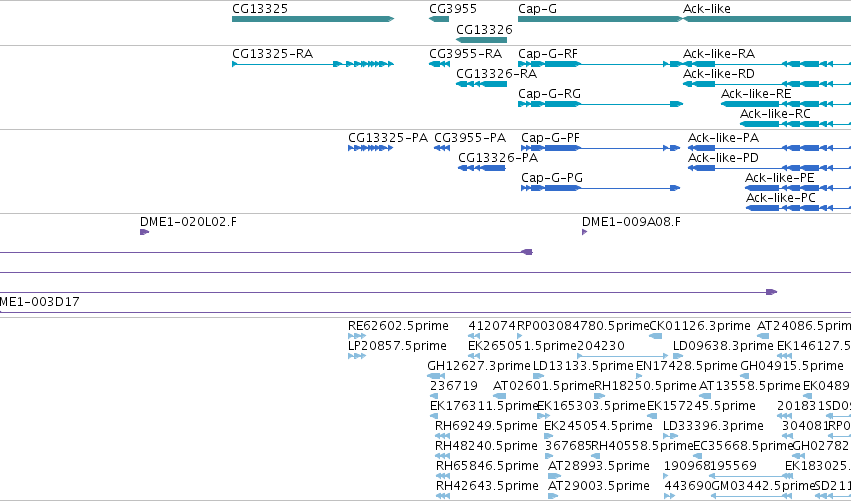Select the CG13326 gene bar
Viewport: 851px width, 501px height.
point(481,40)
